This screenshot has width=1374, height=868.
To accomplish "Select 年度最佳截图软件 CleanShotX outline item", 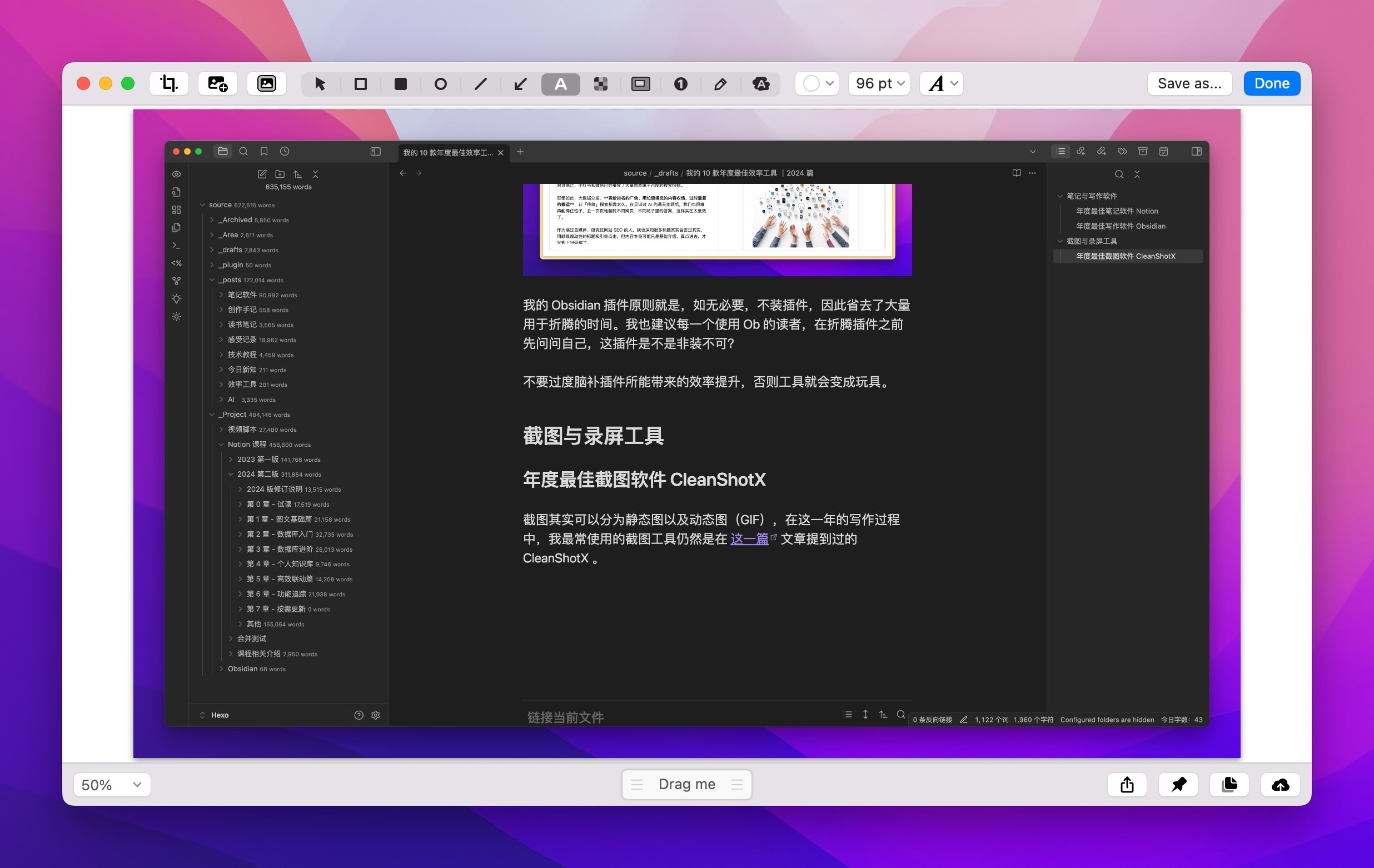I will 1128,256.
